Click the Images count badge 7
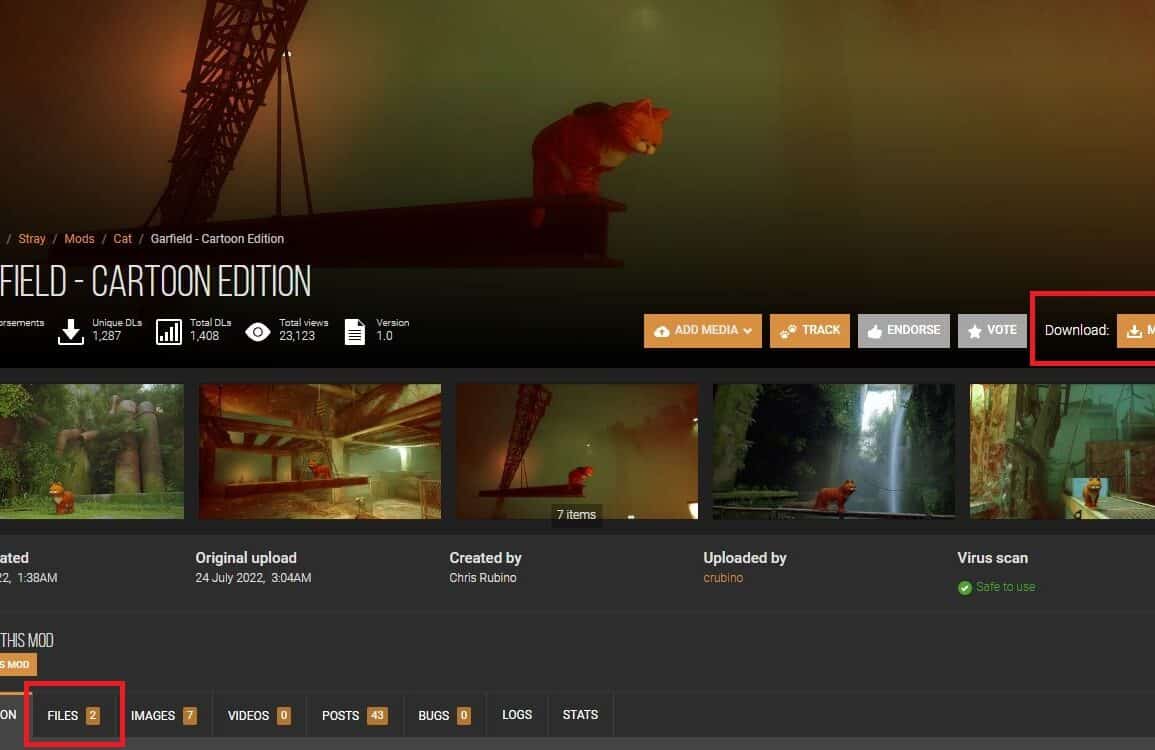 (x=189, y=715)
